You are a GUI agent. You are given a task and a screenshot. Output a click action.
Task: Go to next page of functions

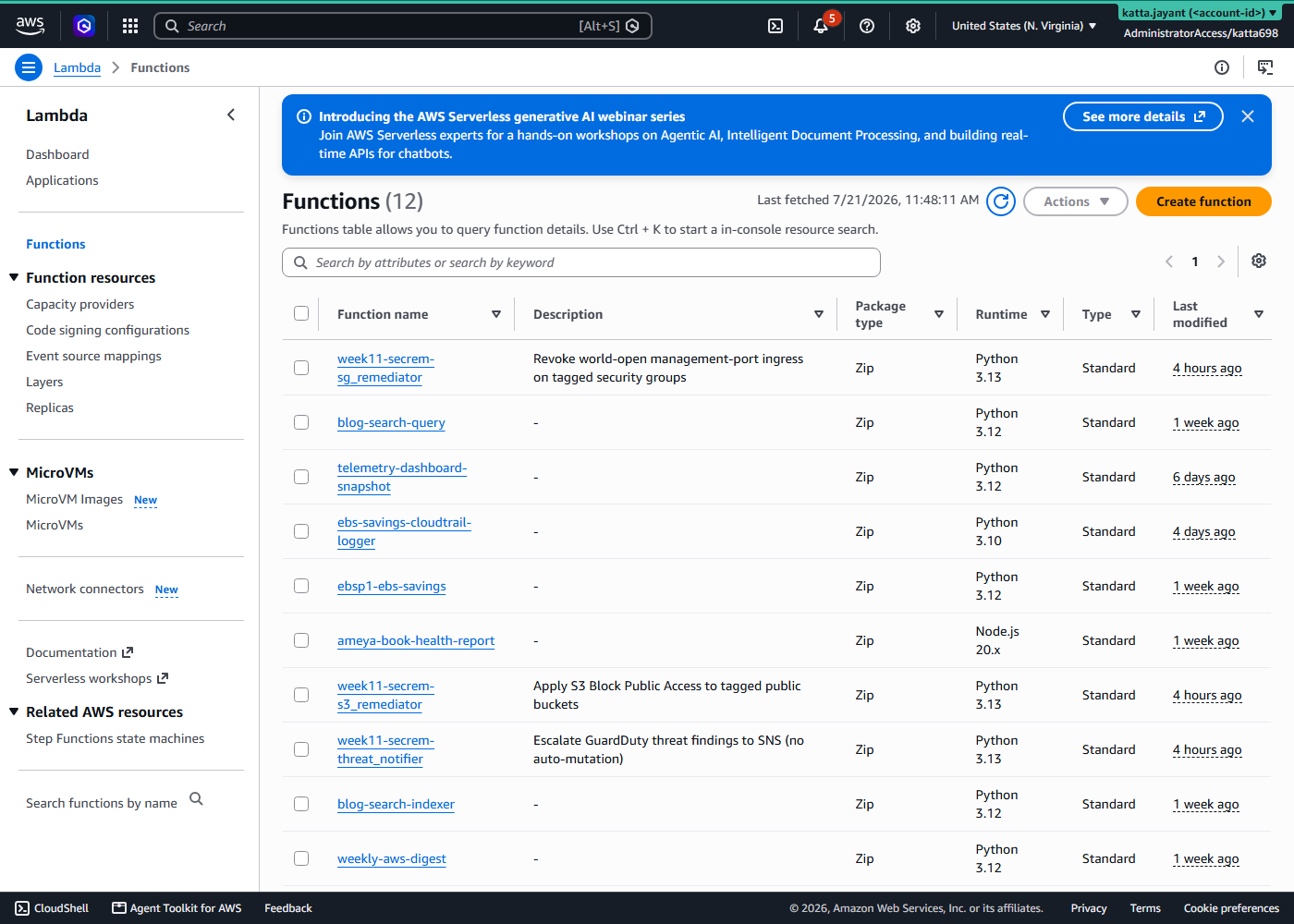coord(1221,261)
